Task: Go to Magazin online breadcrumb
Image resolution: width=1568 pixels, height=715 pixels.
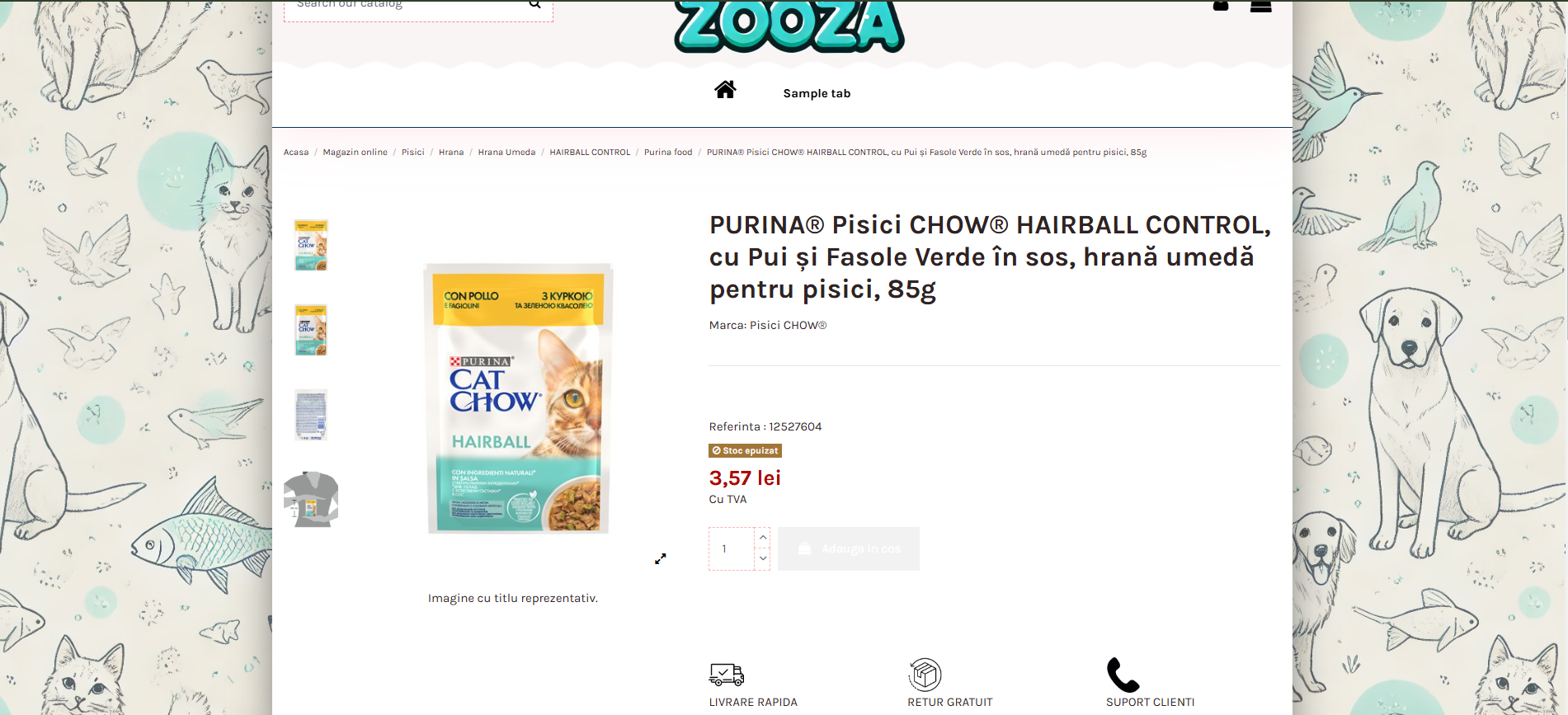Action: [x=355, y=153]
